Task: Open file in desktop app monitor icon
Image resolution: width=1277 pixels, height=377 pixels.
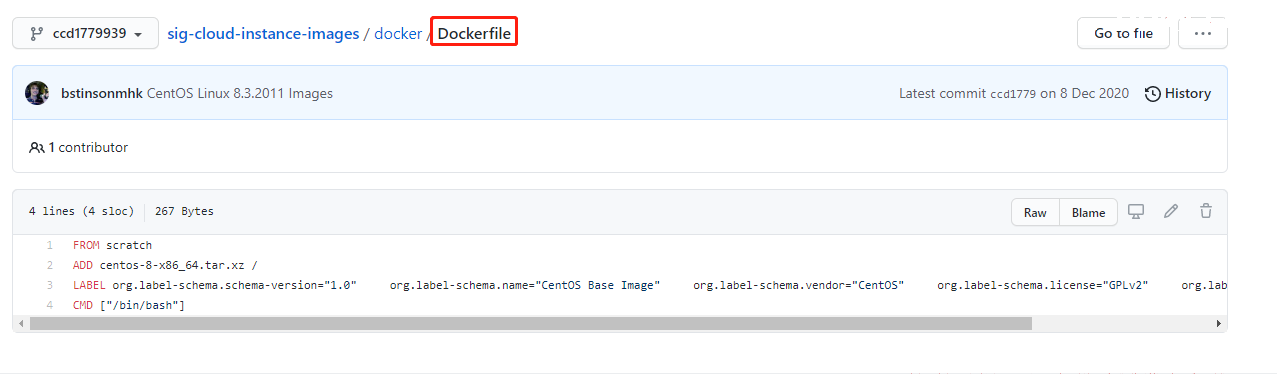Action: click(x=1136, y=211)
